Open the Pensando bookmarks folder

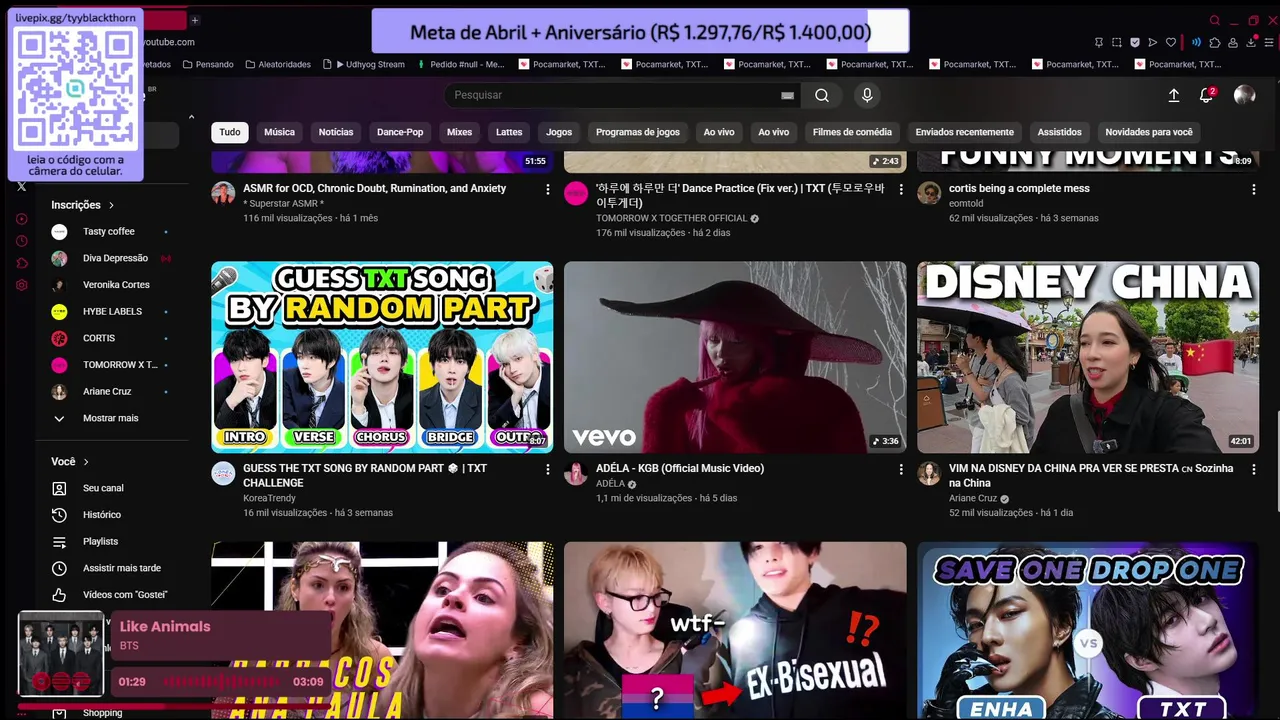207,64
